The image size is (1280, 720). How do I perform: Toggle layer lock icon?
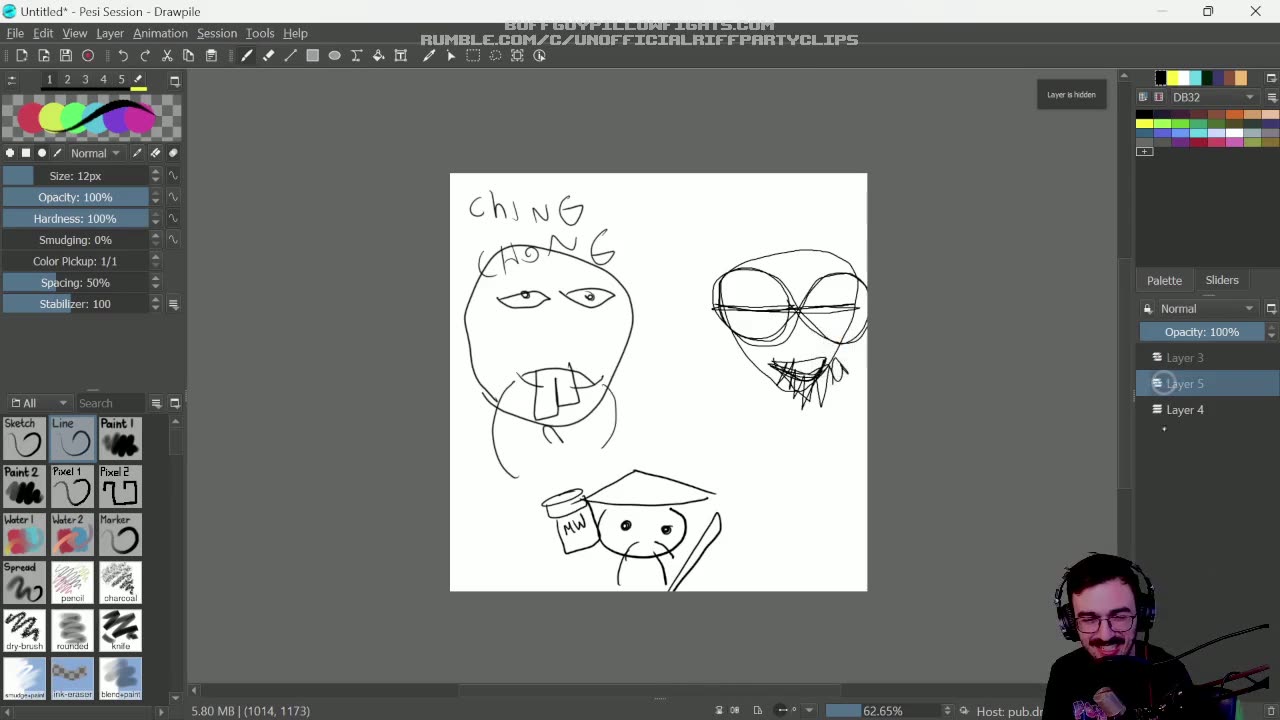(x=1148, y=309)
